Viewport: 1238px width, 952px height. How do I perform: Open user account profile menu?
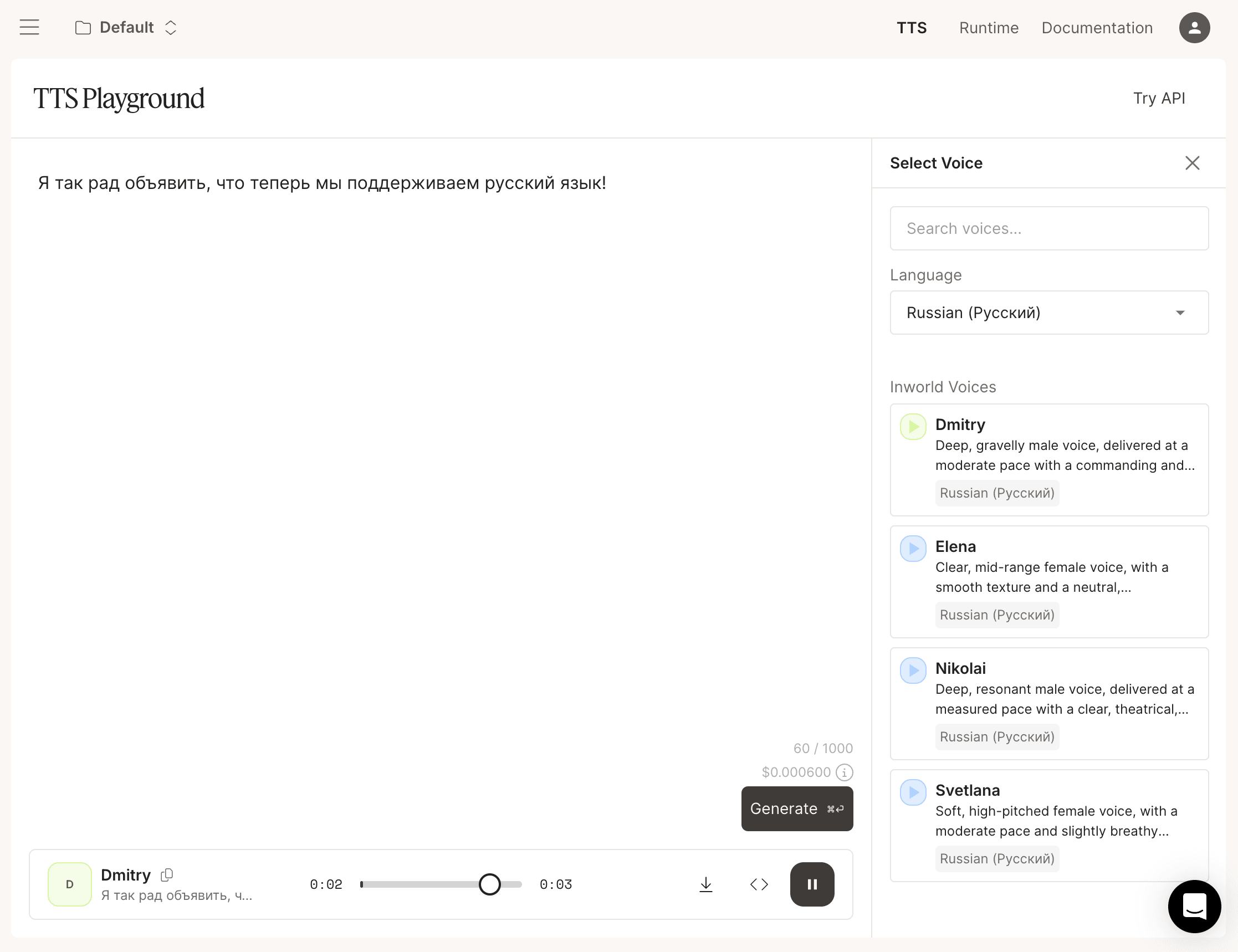(x=1194, y=28)
